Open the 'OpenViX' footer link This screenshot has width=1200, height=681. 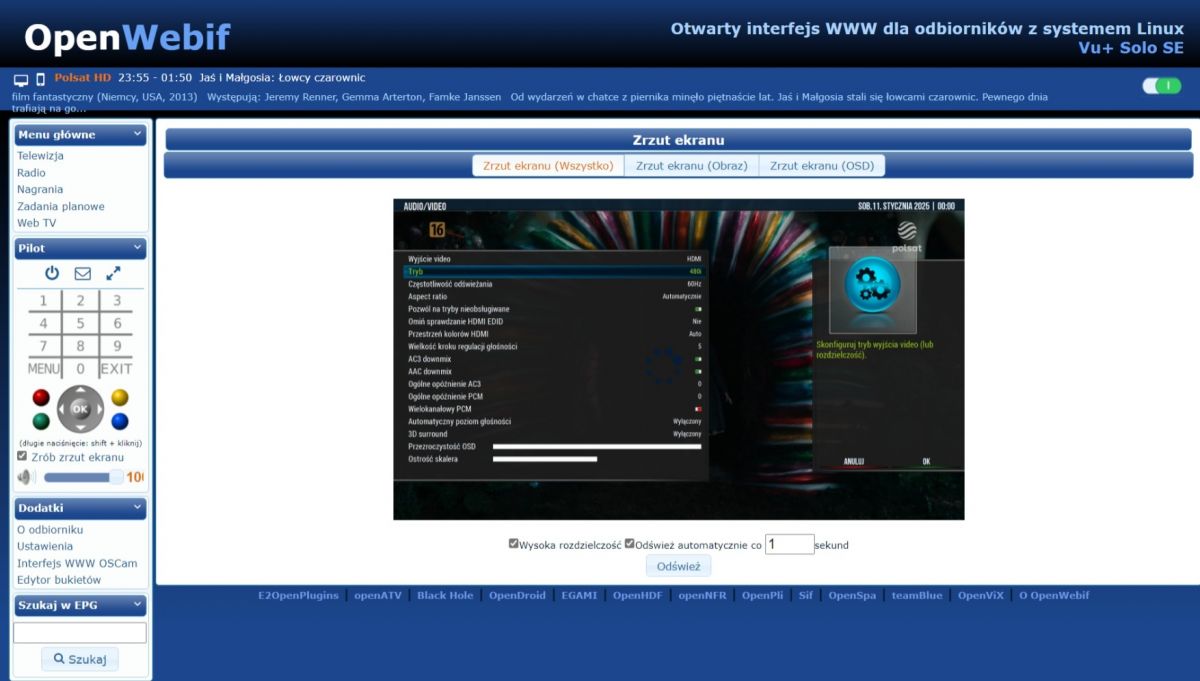click(980, 595)
